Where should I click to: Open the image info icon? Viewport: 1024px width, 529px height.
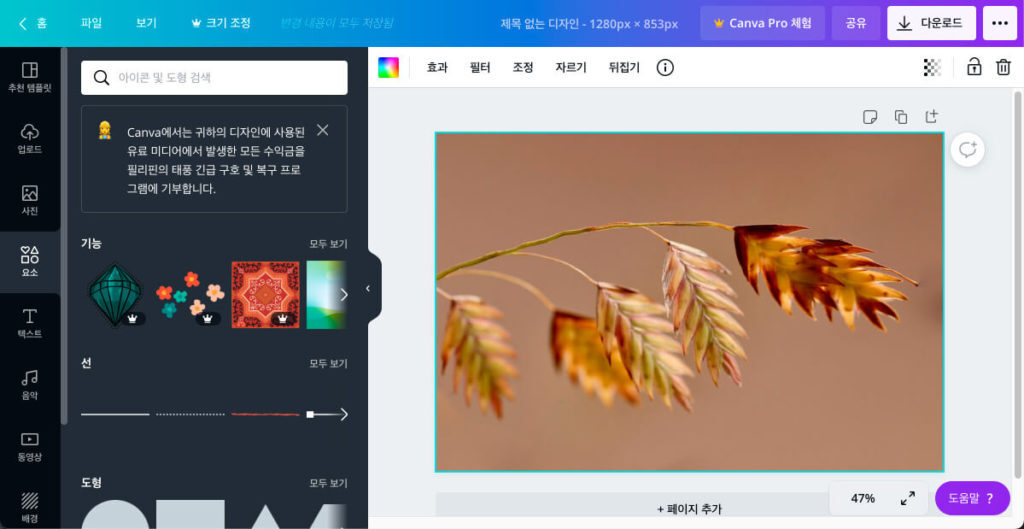[x=665, y=67]
